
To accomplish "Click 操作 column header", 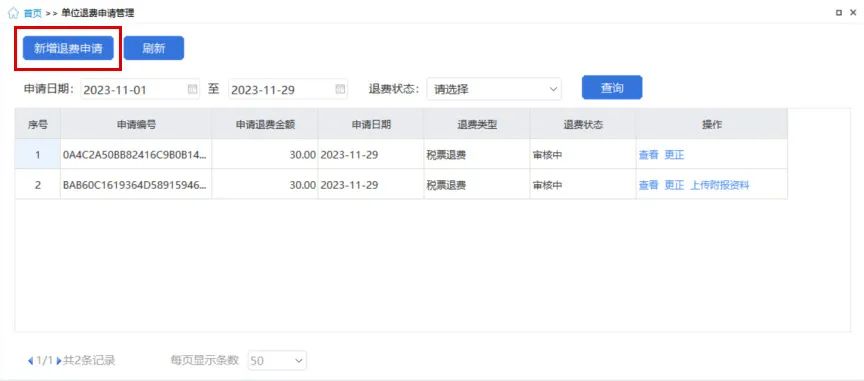I will (712, 125).
